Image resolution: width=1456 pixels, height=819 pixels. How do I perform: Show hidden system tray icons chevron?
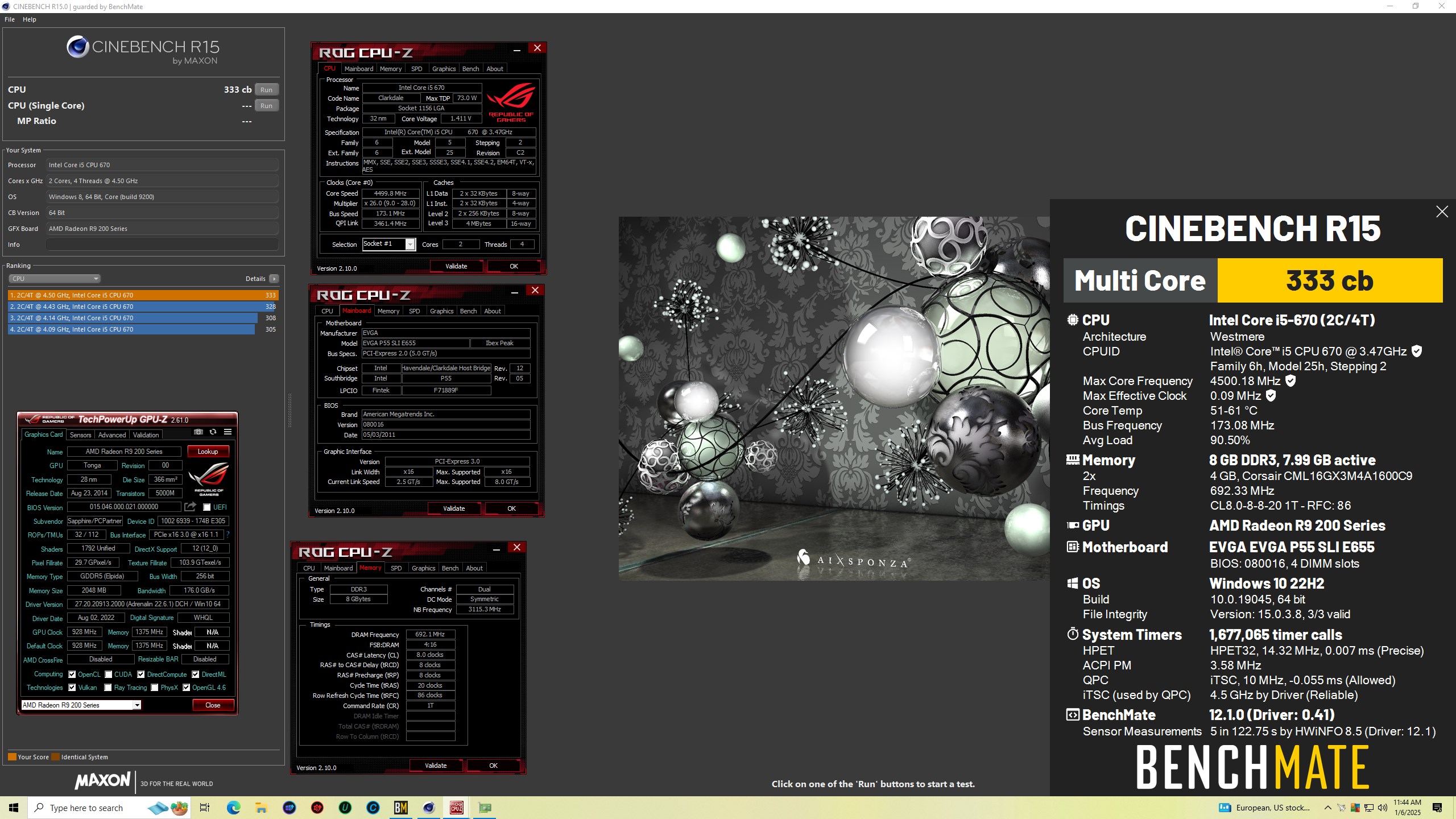1327,808
